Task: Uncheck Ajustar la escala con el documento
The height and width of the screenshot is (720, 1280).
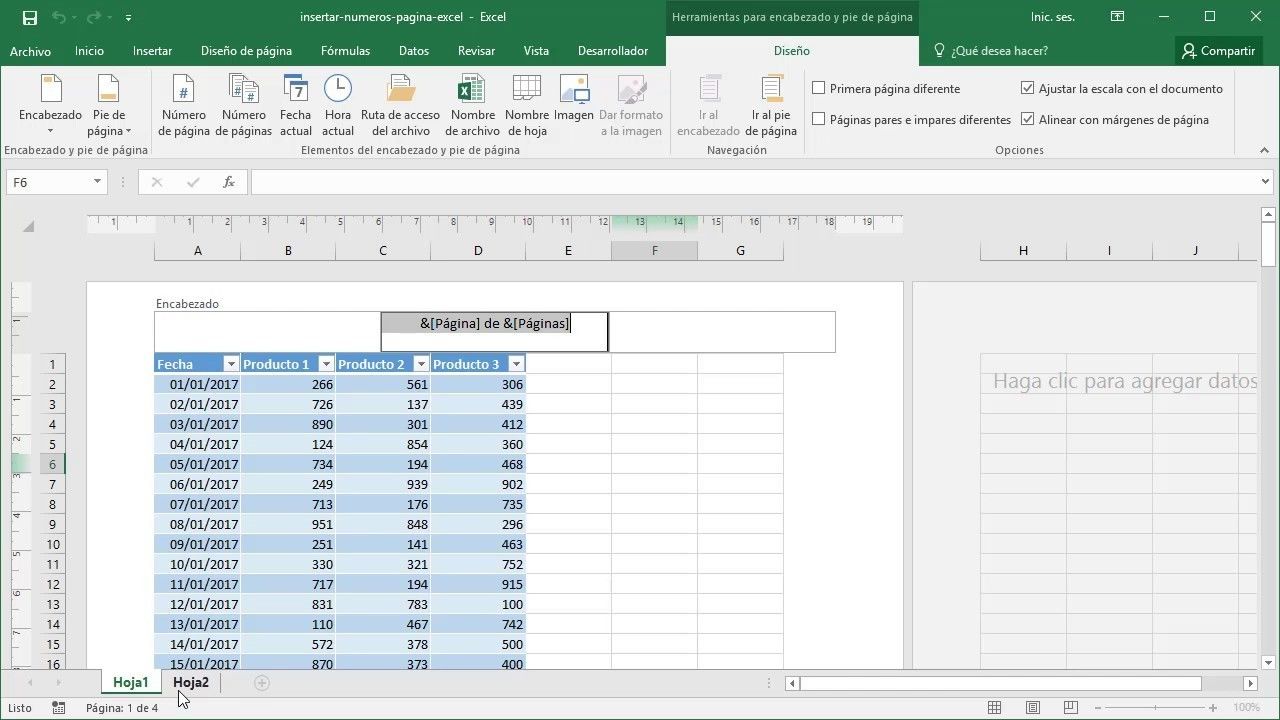Action: tap(1028, 88)
